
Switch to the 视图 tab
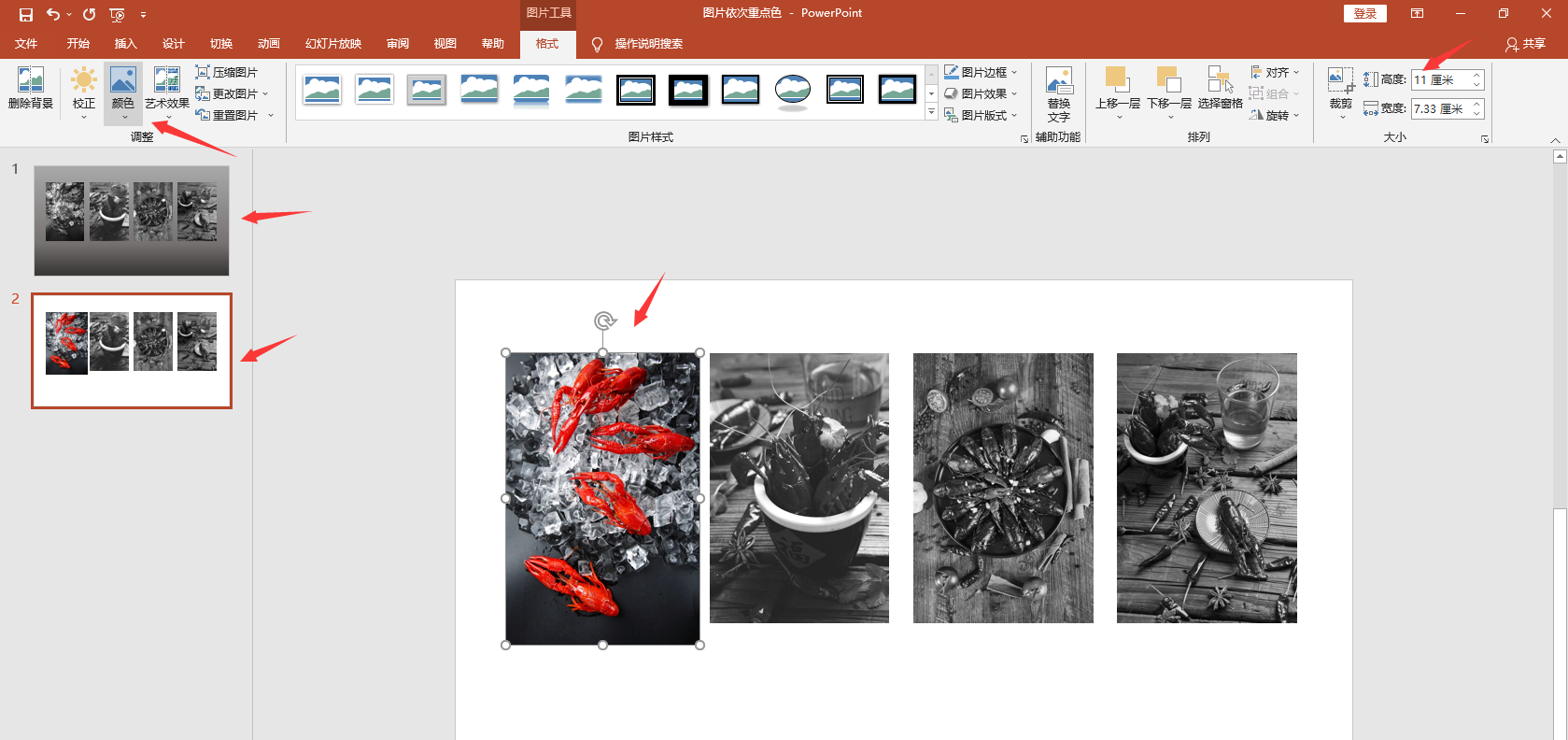(x=445, y=44)
